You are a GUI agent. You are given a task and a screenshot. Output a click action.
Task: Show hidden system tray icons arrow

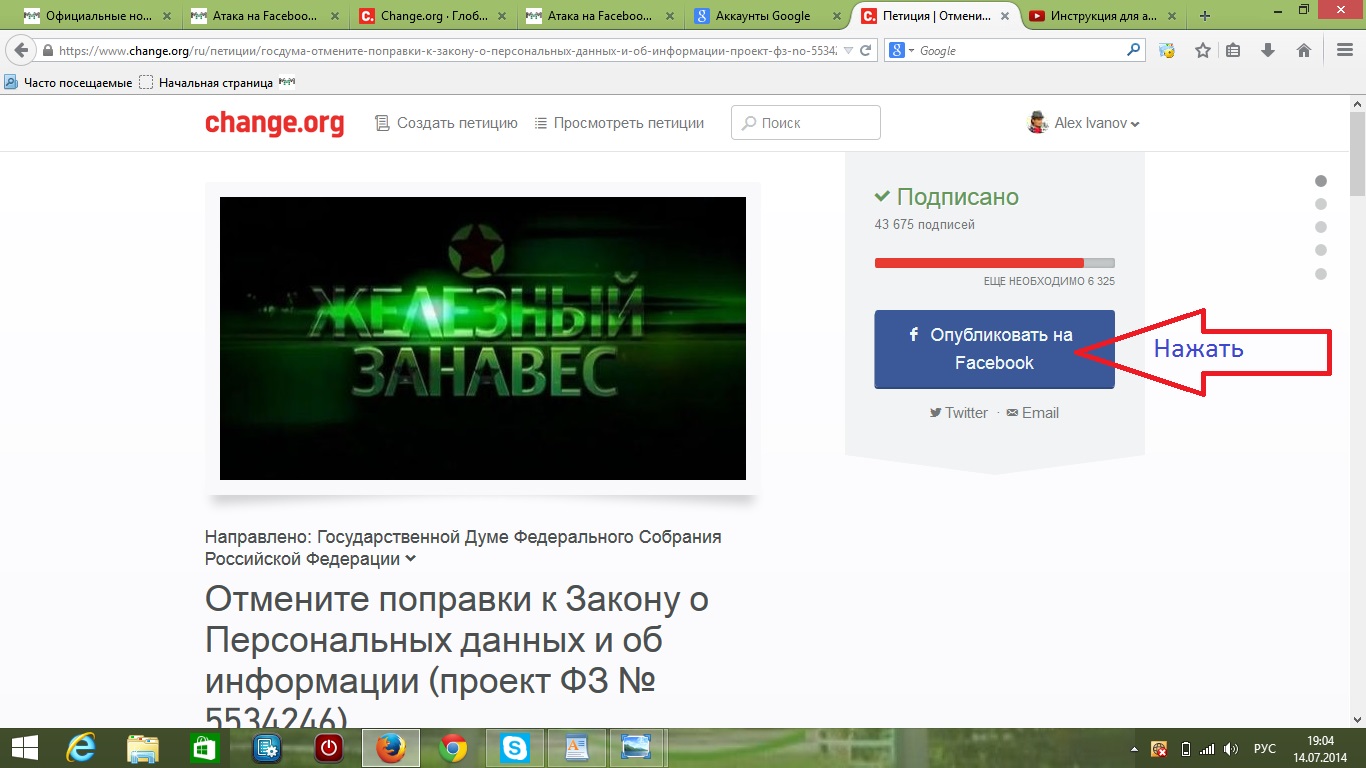coord(1135,749)
